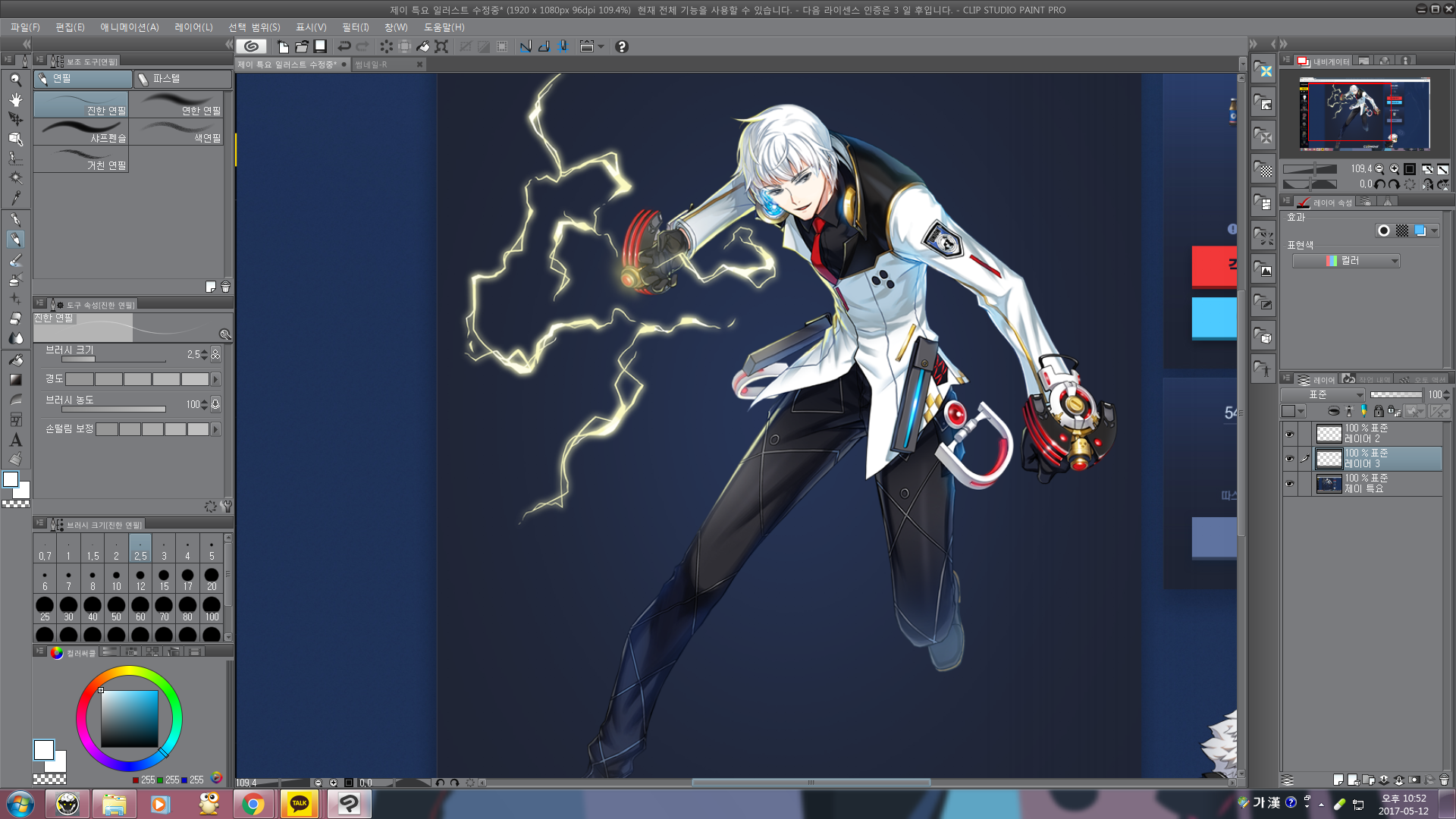This screenshot has height=819, width=1456.
Task: Select the Pencil tool in toolbox
Action: pyautogui.click(x=15, y=240)
